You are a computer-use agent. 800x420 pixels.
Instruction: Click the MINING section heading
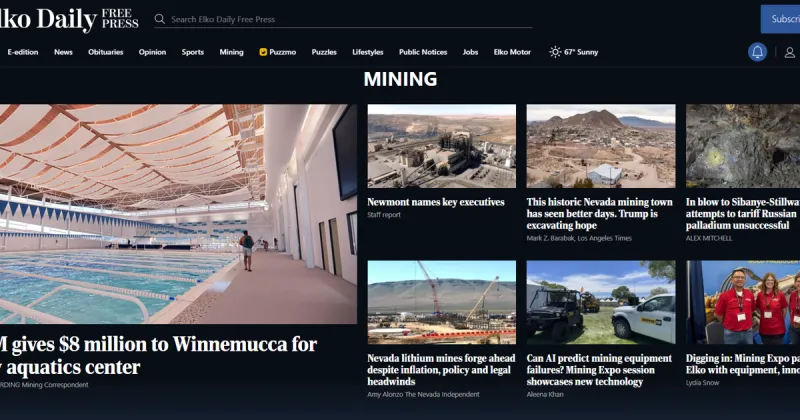(400, 79)
